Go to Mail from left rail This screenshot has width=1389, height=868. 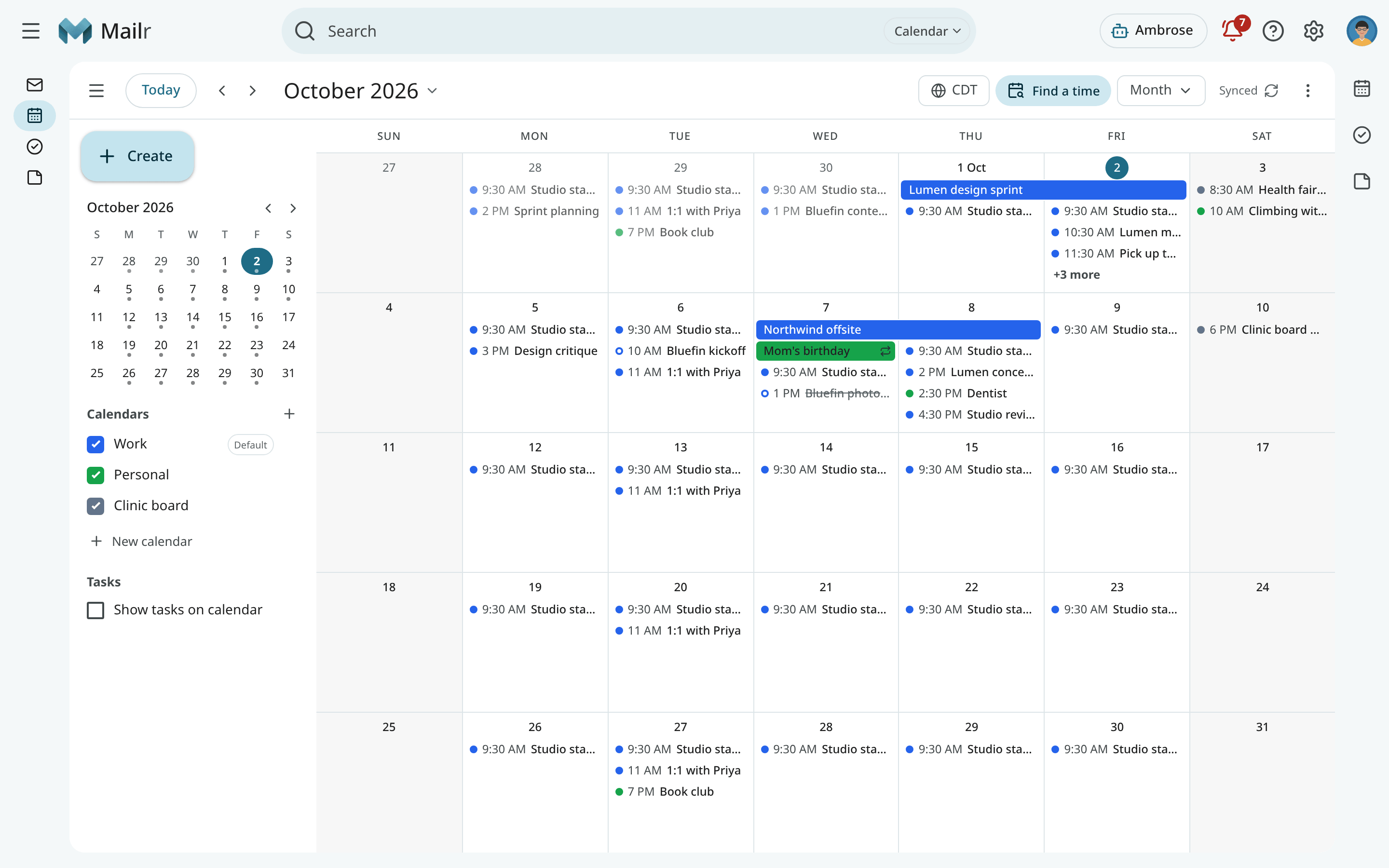34,85
